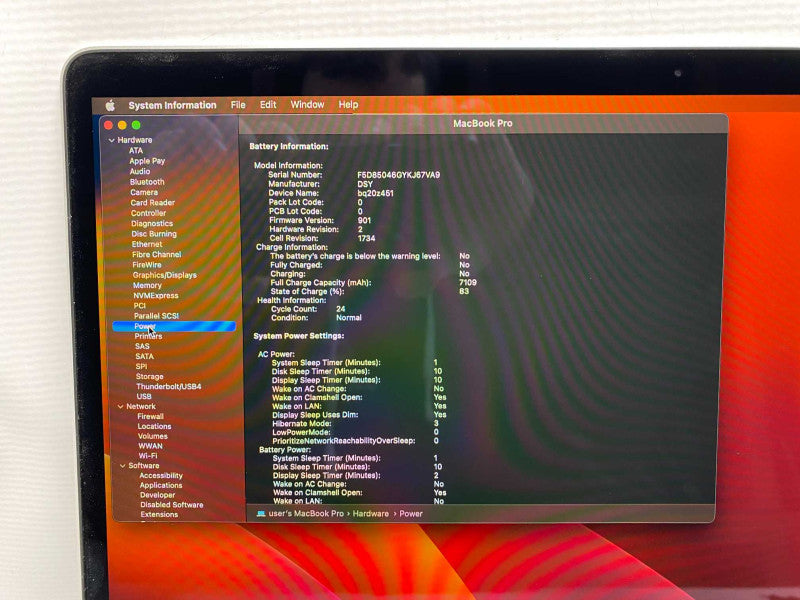800x600 pixels.
Task: Select Firewall under Network
Action: pyautogui.click(x=151, y=416)
